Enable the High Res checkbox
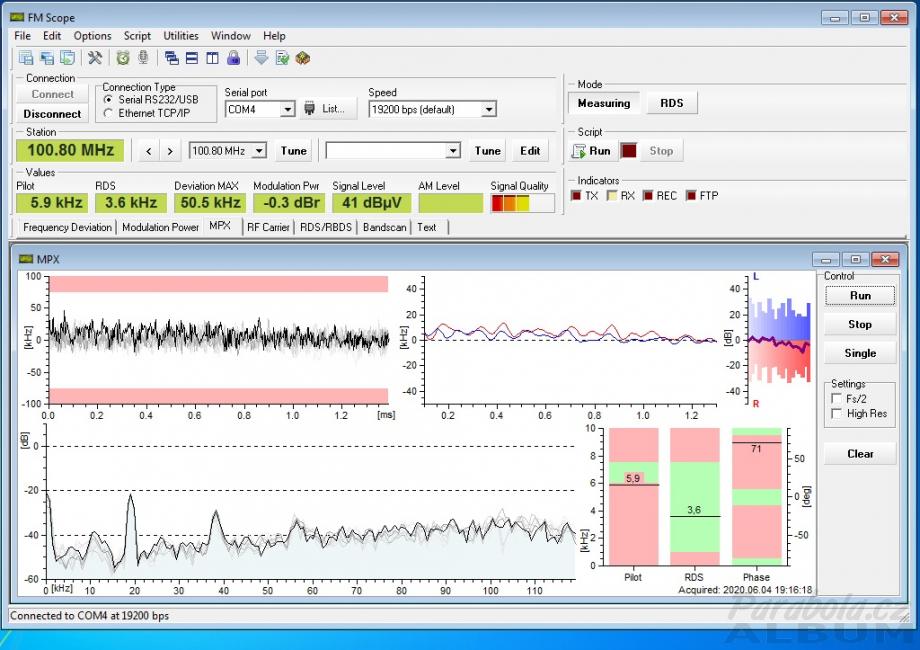 (x=837, y=414)
